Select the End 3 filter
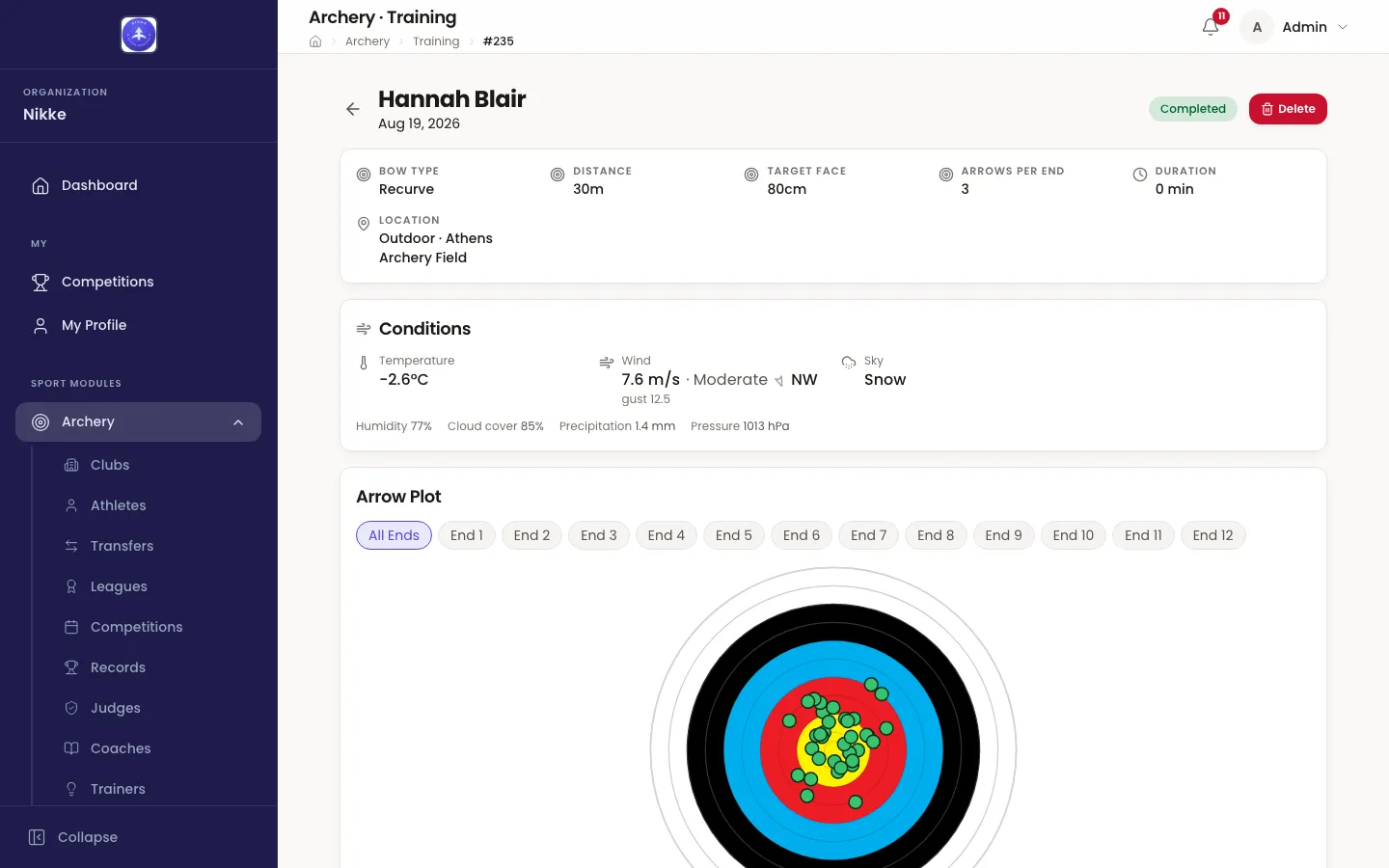 599,535
